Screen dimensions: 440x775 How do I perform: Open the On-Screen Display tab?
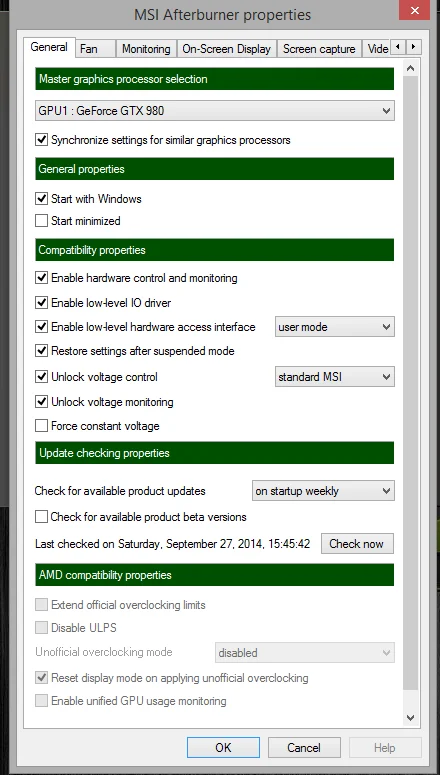226,49
